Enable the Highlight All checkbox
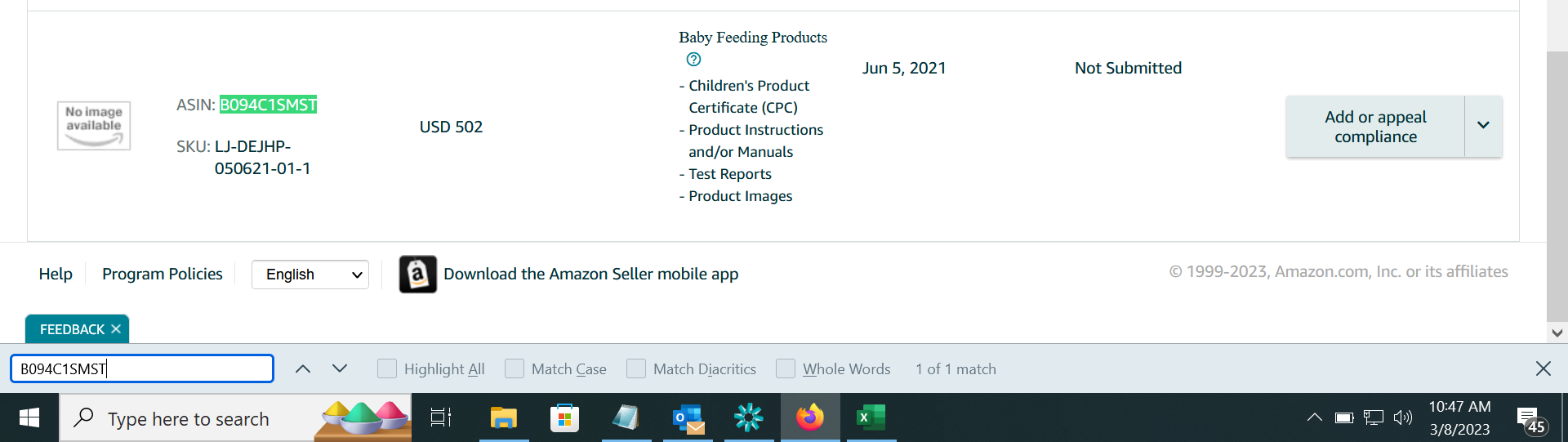The width and height of the screenshot is (1568, 442). point(387,368)
